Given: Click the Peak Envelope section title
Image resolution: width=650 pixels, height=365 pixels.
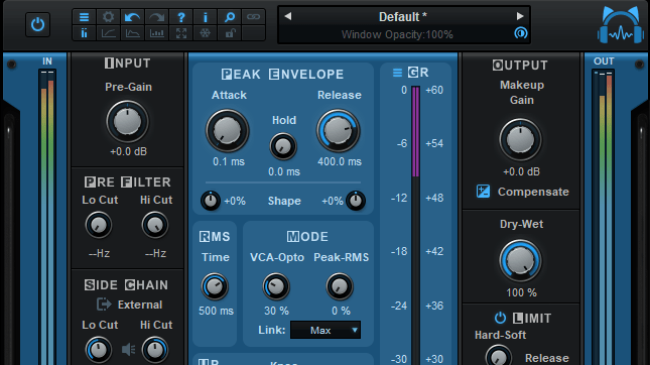Looking at the screenshot, I should 282,74.
